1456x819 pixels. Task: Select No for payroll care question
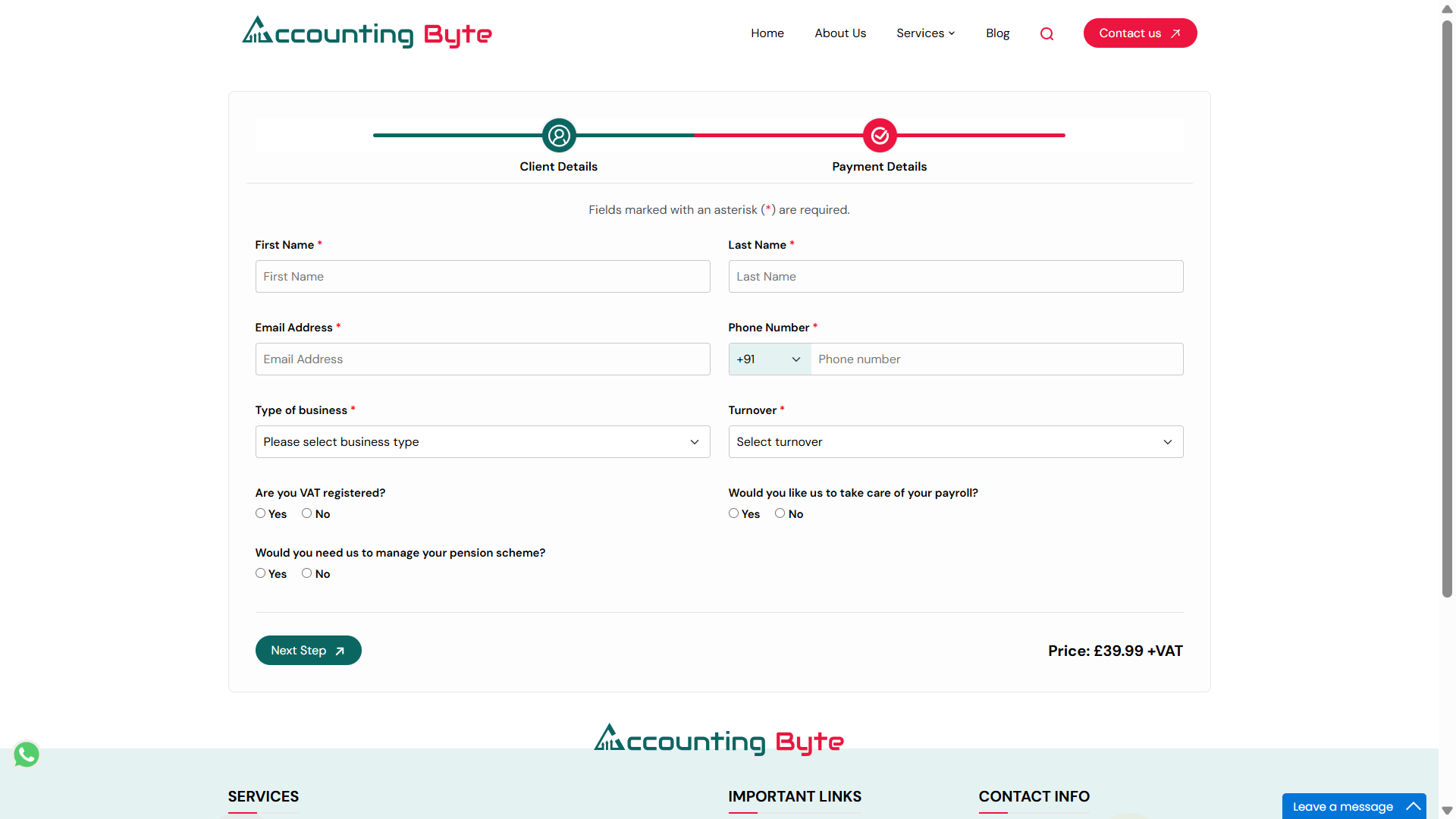(780, 513)
